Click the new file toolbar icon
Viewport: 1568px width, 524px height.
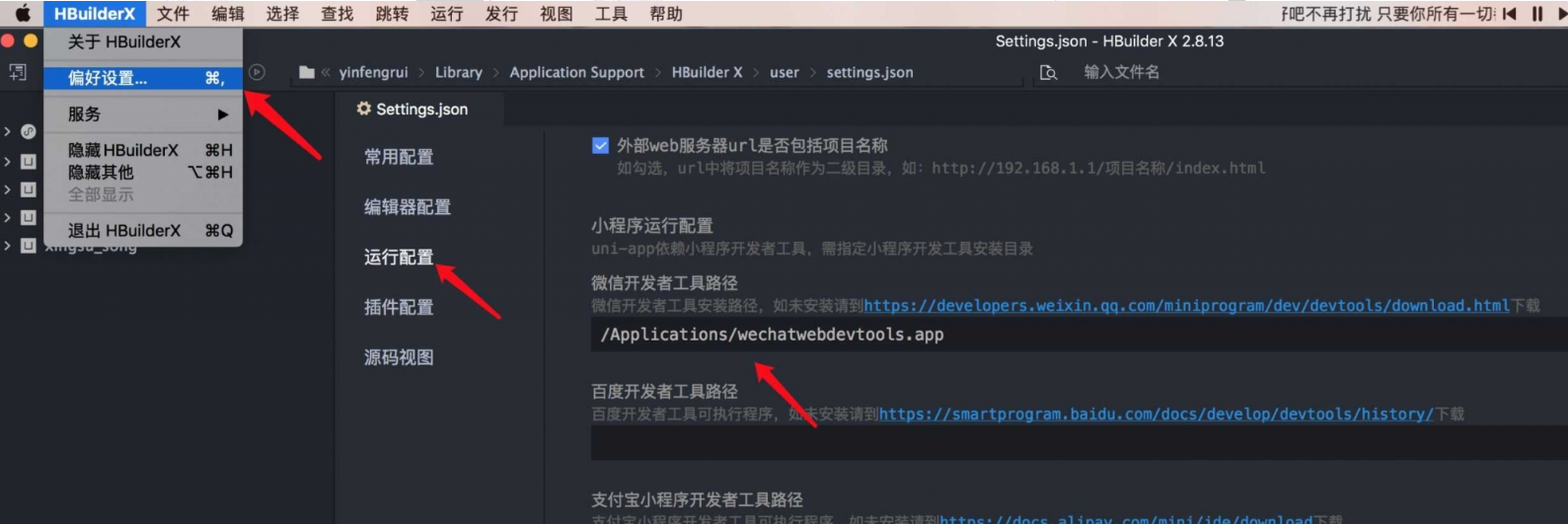[18, 72]
